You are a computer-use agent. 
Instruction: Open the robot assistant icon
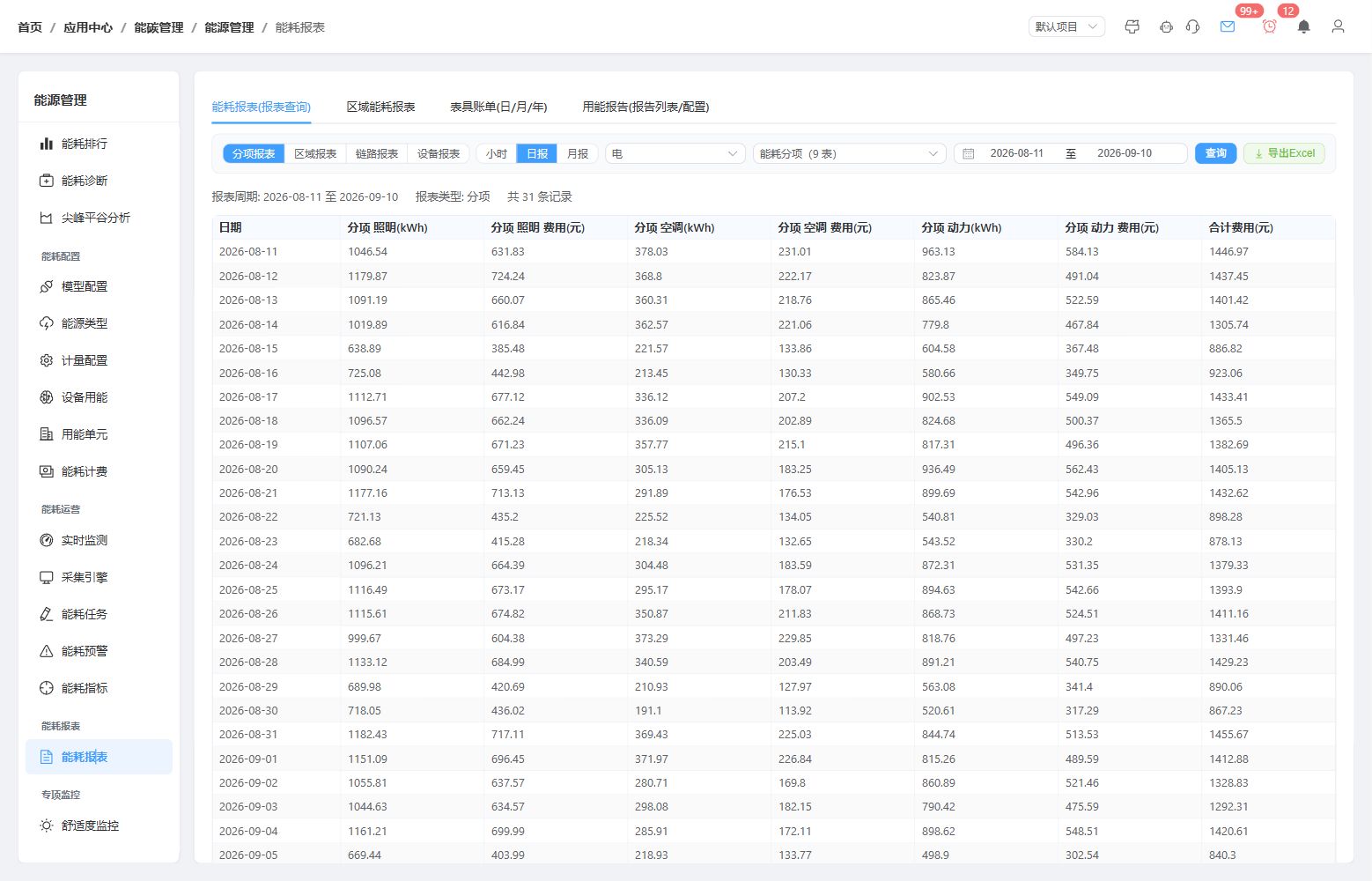[x=1166, y=26]
